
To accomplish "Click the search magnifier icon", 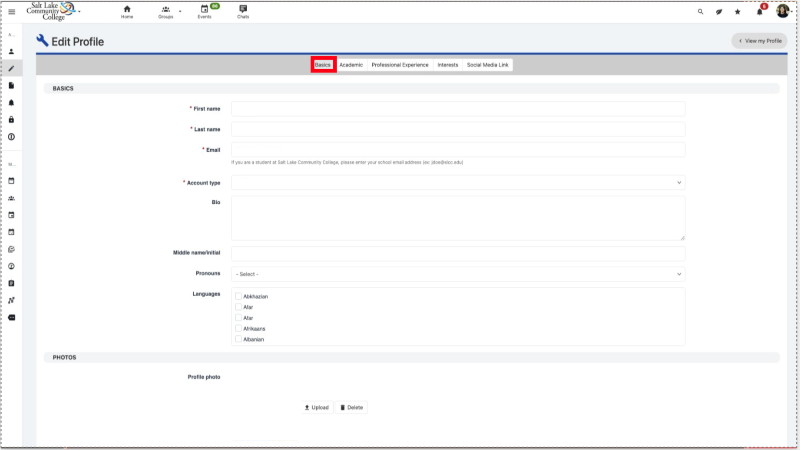I will pyautogui.click(x=700, y=11).
